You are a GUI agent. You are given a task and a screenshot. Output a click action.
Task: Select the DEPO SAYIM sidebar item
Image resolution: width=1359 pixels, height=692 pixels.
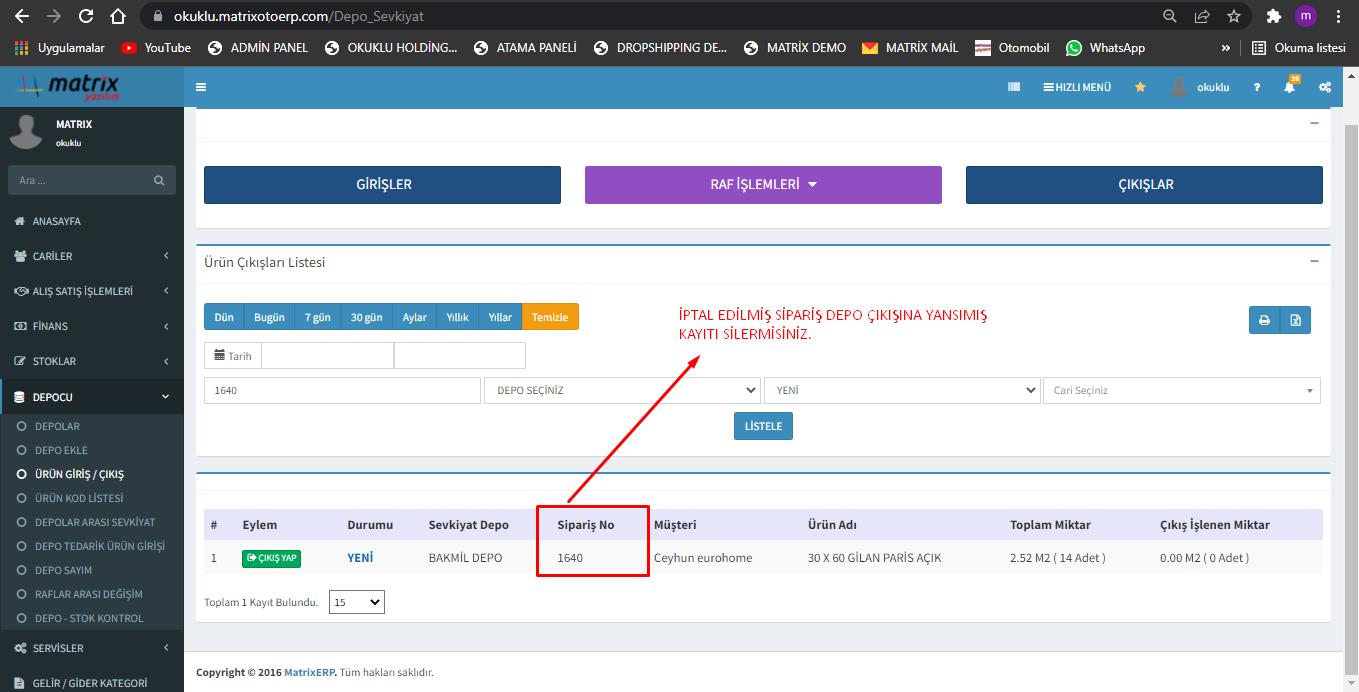pyautogui.click(x=63, y=570)
